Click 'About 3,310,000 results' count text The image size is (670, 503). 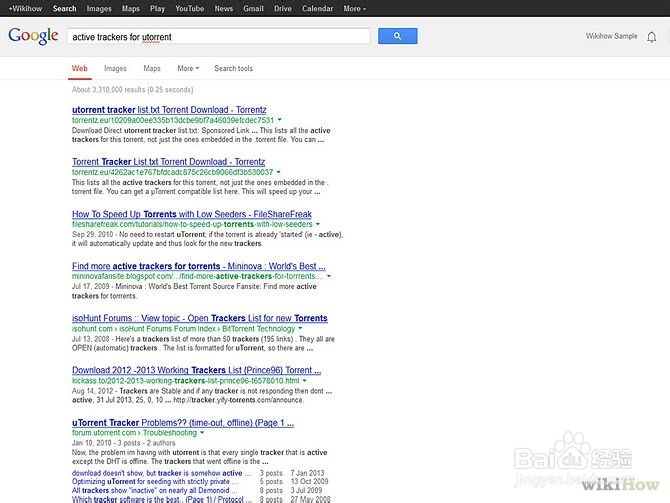[x=132, y=90]
